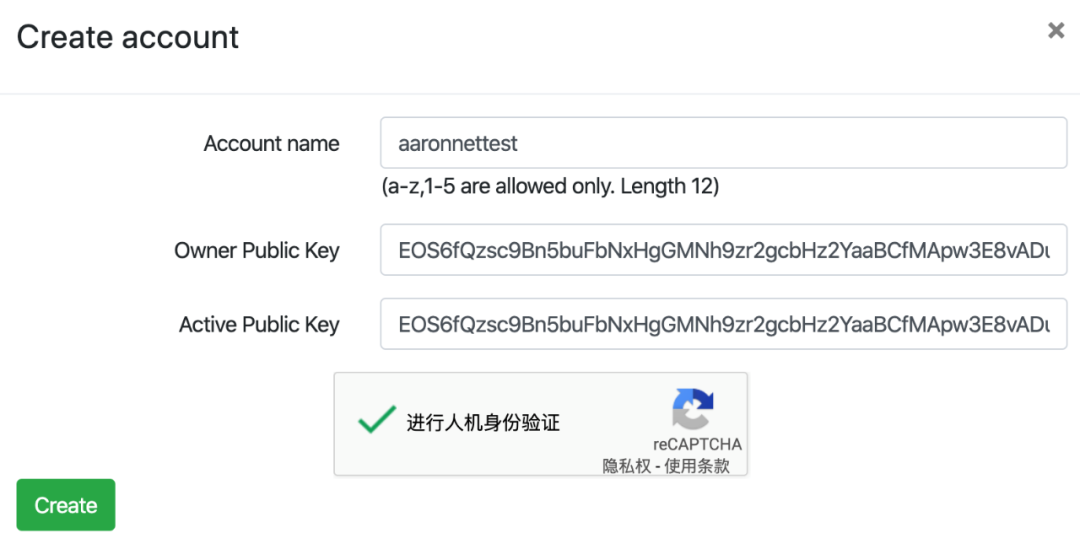Click the green reCAPTCHA checkmark
The height and width of the screenshot is (544, 1080).
(376, 421)
